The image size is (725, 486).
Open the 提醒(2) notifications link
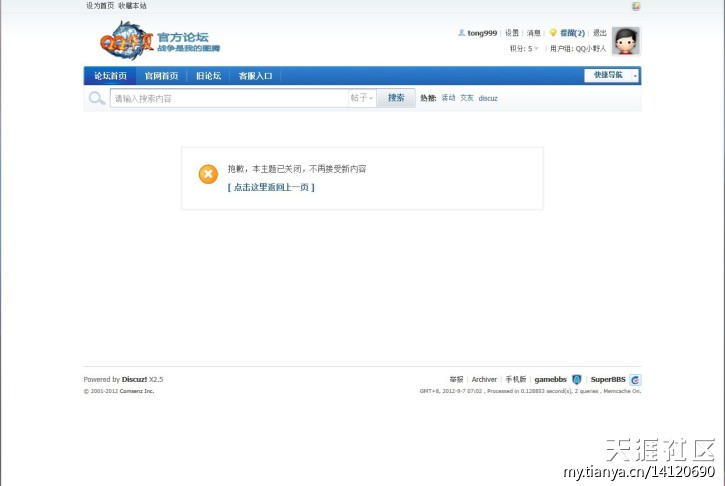[x=572, y=33]
